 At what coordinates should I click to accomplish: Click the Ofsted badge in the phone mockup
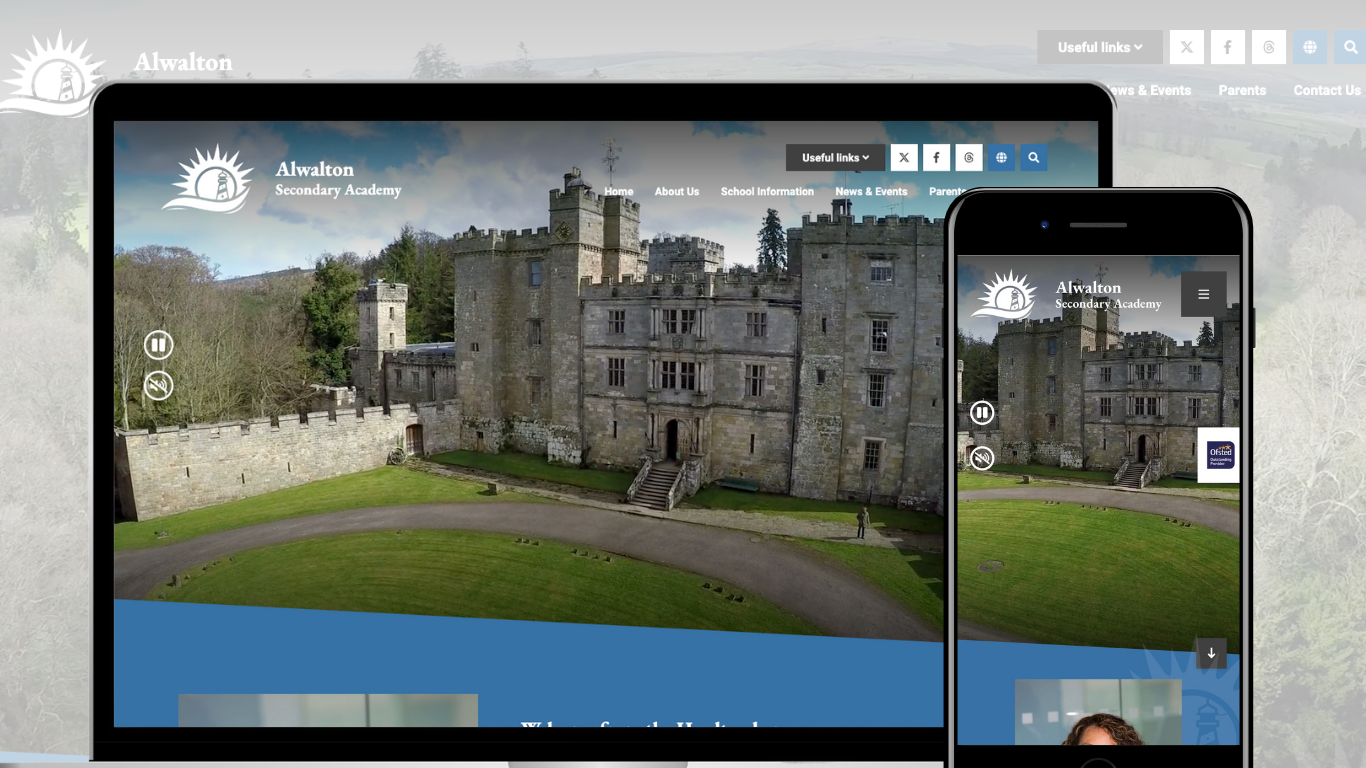click(x=1220, y=456)
